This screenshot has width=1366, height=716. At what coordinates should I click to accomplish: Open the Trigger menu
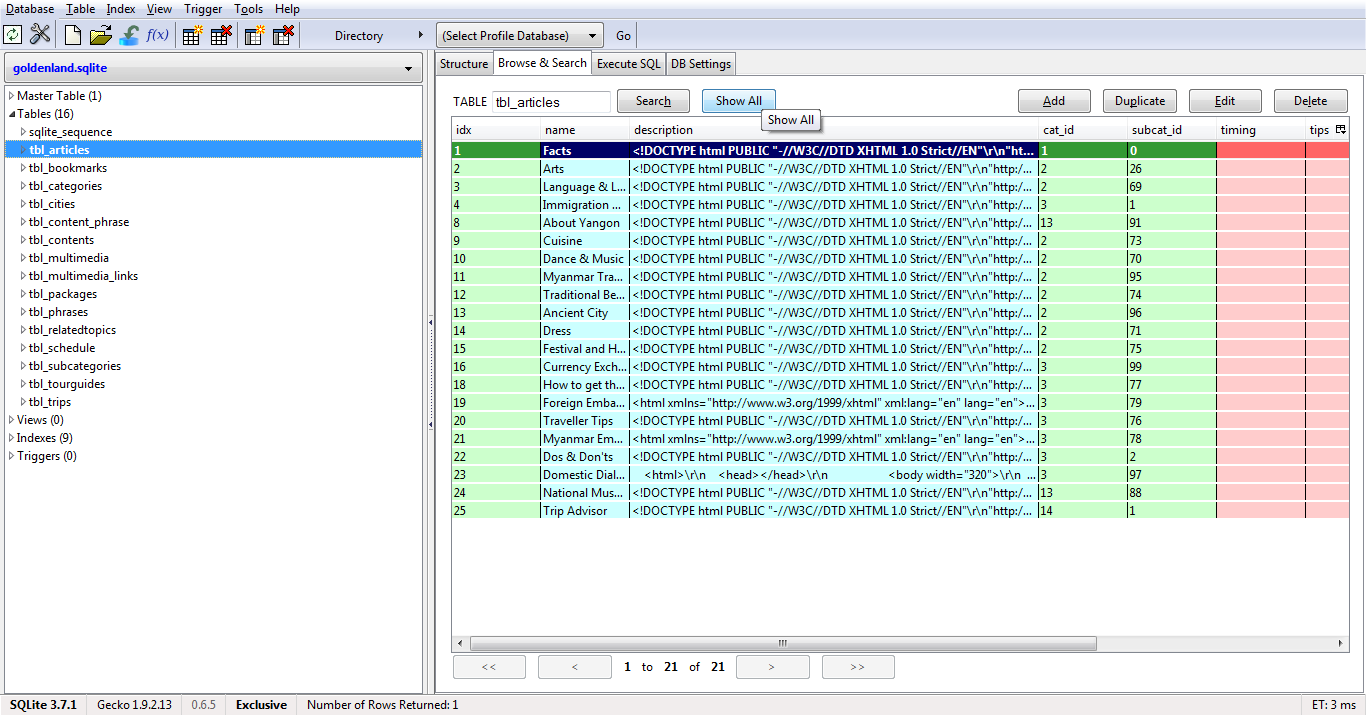203,8
